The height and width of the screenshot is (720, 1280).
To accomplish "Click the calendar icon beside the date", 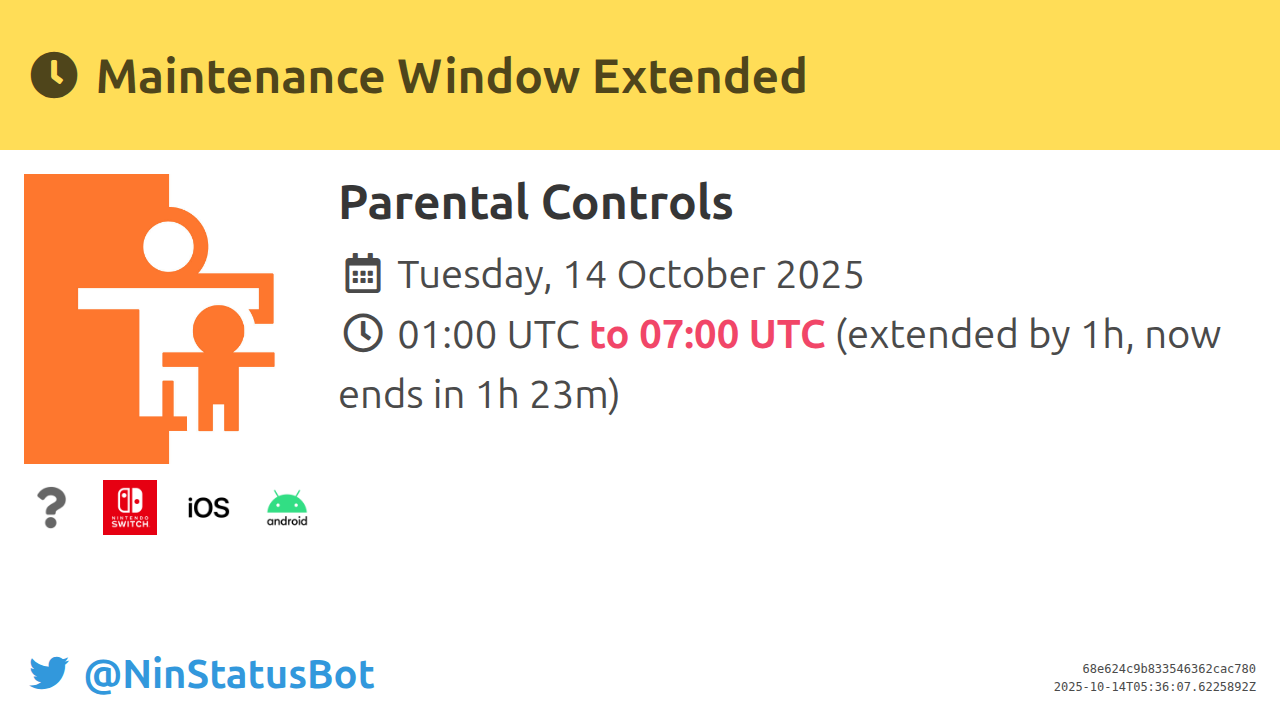I will [362, 273].
